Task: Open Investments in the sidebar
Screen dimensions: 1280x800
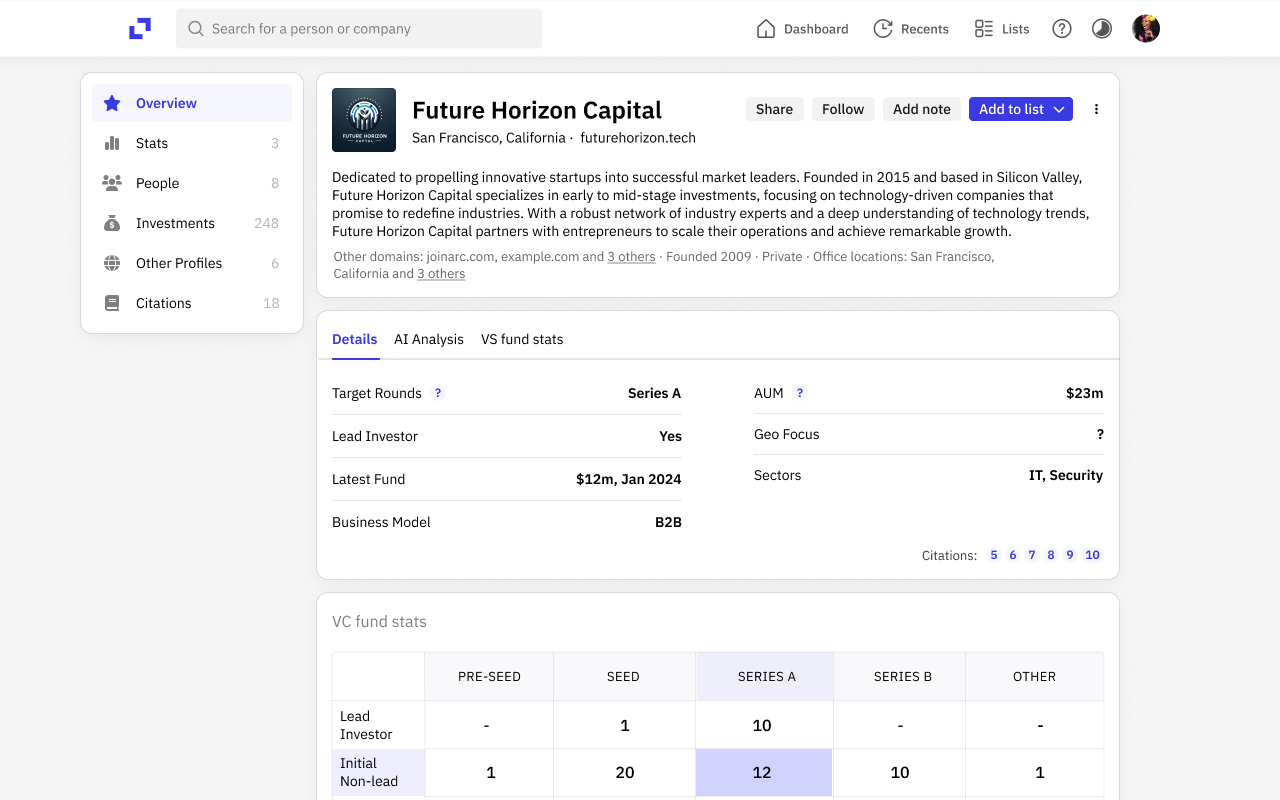Action: (x=175, y=223)
